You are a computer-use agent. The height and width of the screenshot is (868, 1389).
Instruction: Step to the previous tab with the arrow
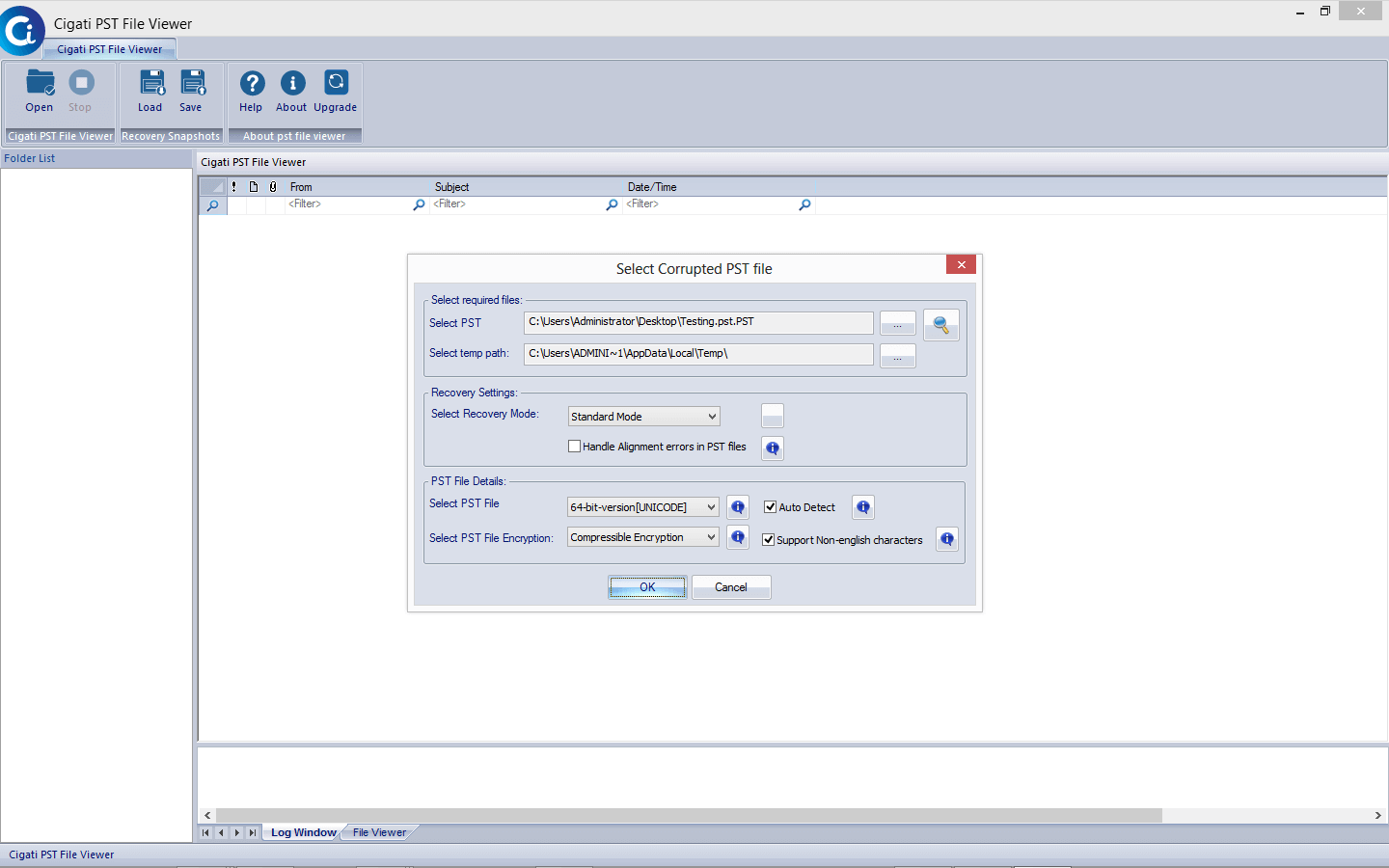(221, 832)
